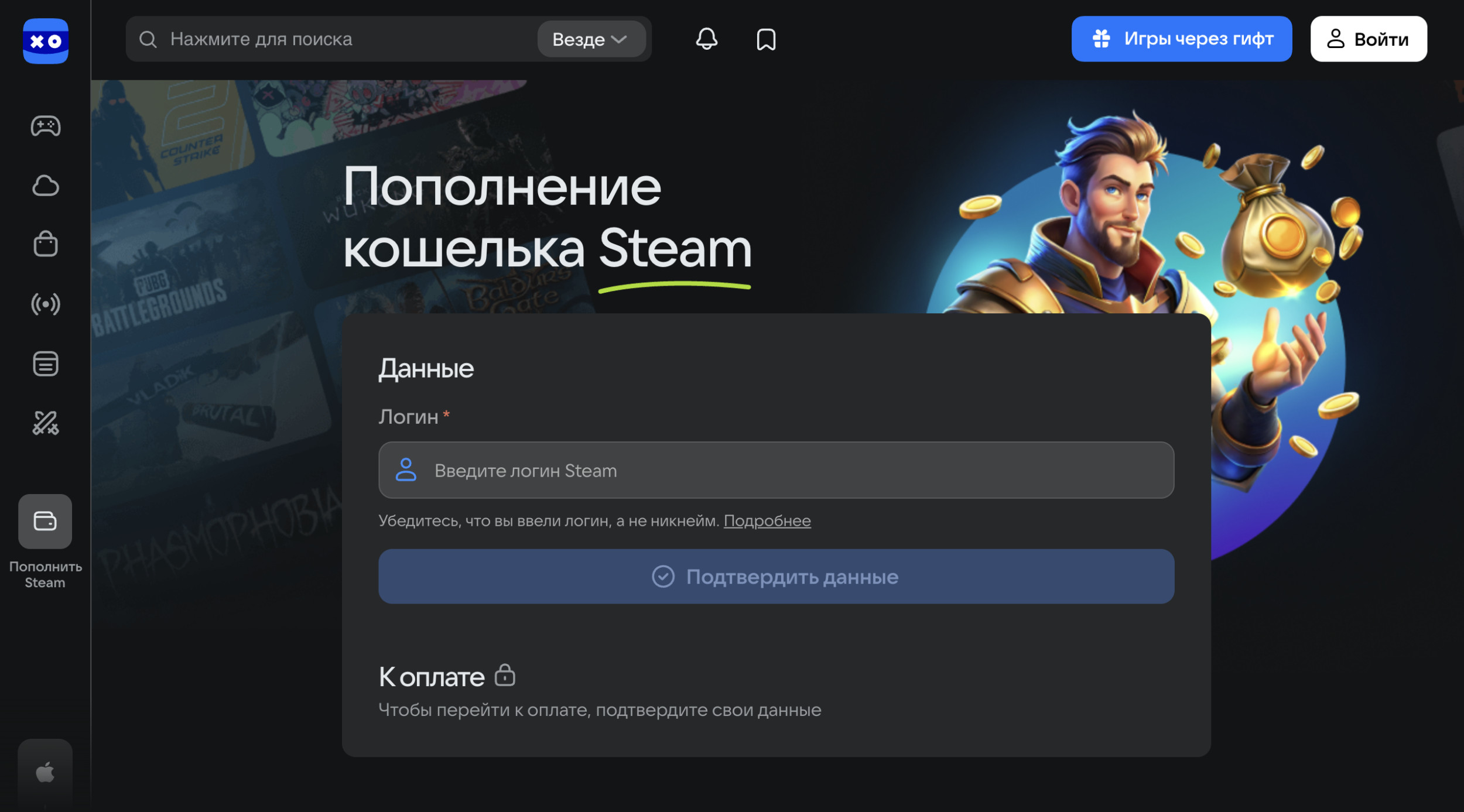Open the Подробнее link

[x=767, y=520]
